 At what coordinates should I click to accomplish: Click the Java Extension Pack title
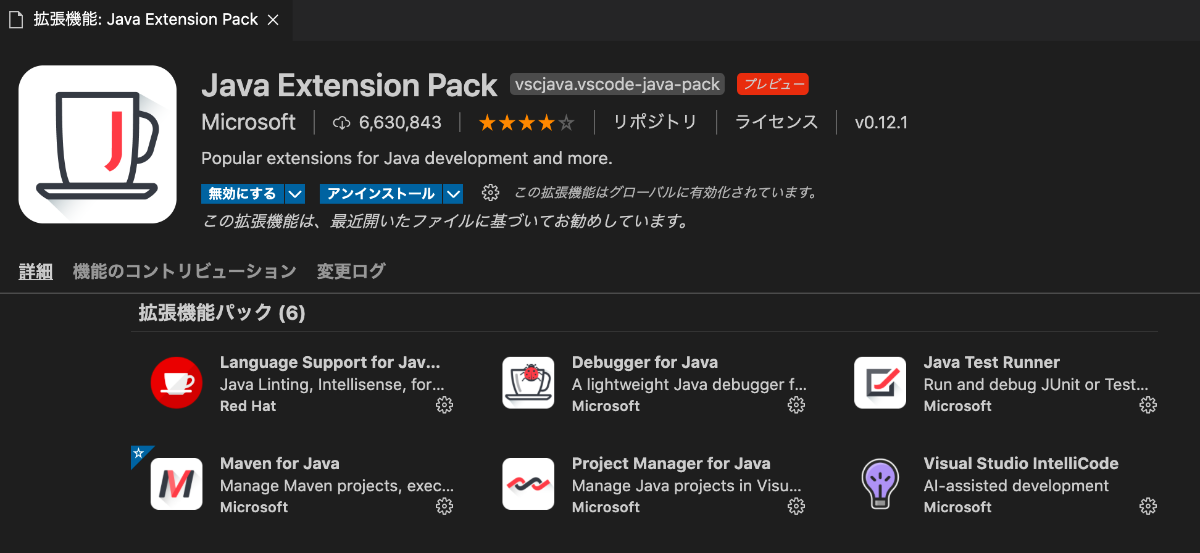349,85
